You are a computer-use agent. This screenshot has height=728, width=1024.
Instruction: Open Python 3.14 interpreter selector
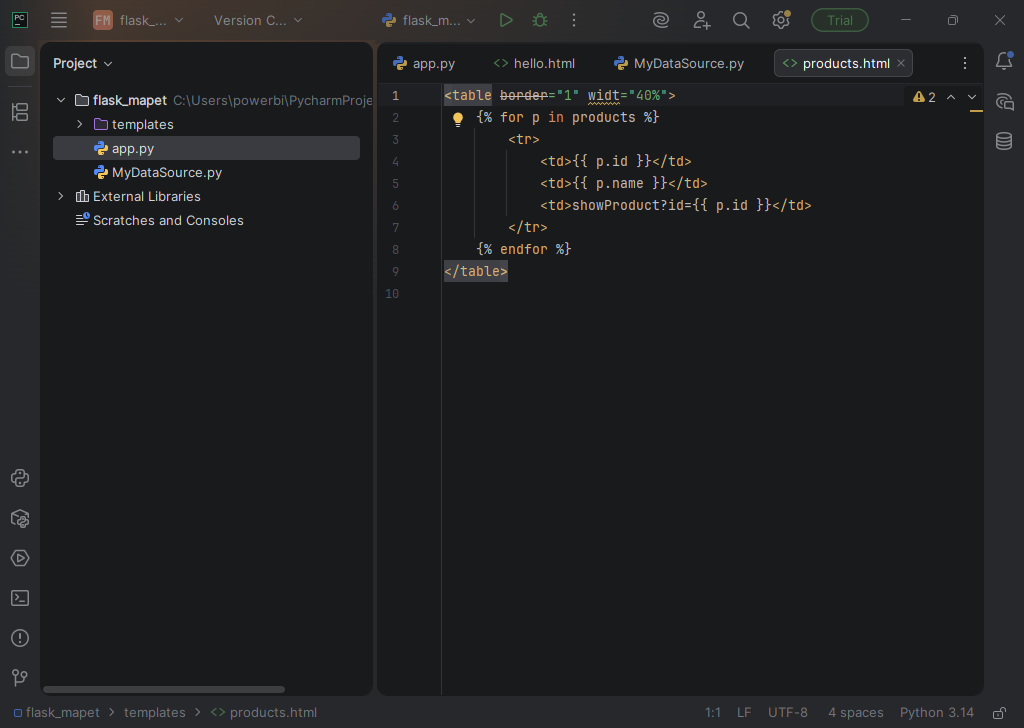click(x=936, y=713)
